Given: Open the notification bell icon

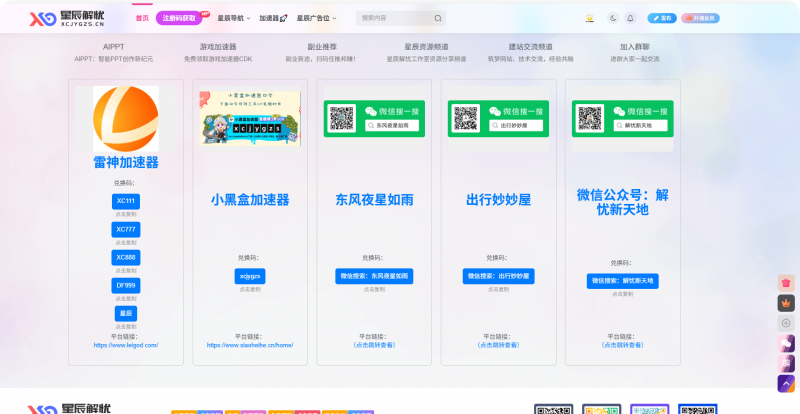Looking at the screenshot, I should (x=630, y=18).
